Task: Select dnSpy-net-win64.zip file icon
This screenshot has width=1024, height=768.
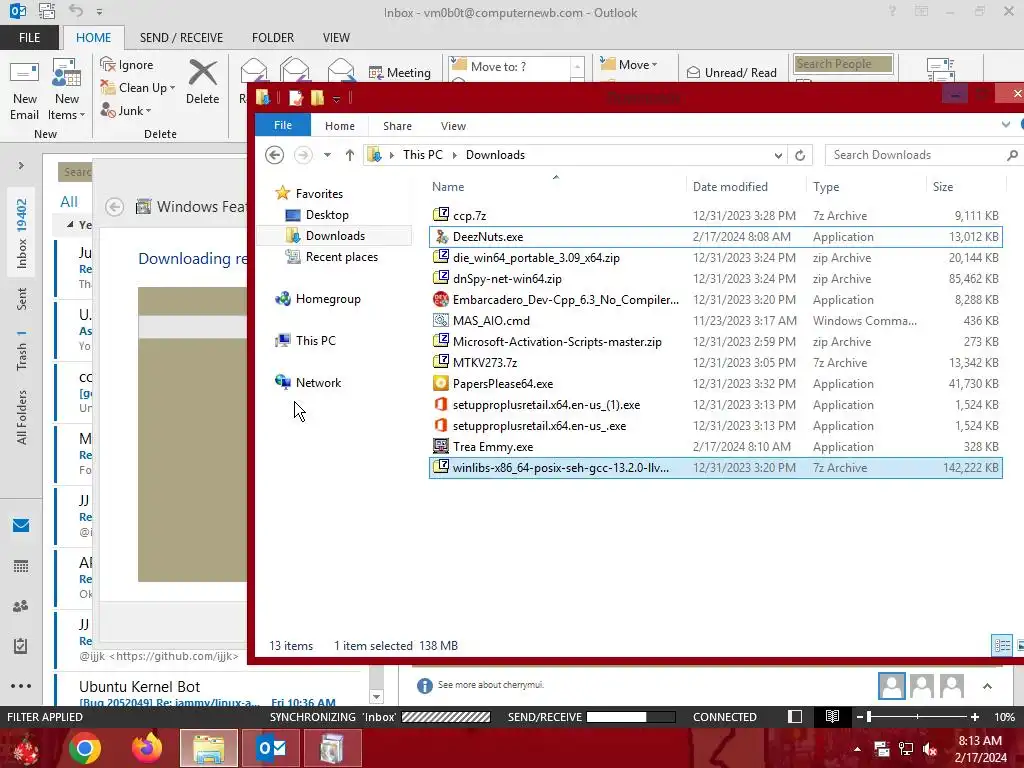Action: tap(441, 278)
